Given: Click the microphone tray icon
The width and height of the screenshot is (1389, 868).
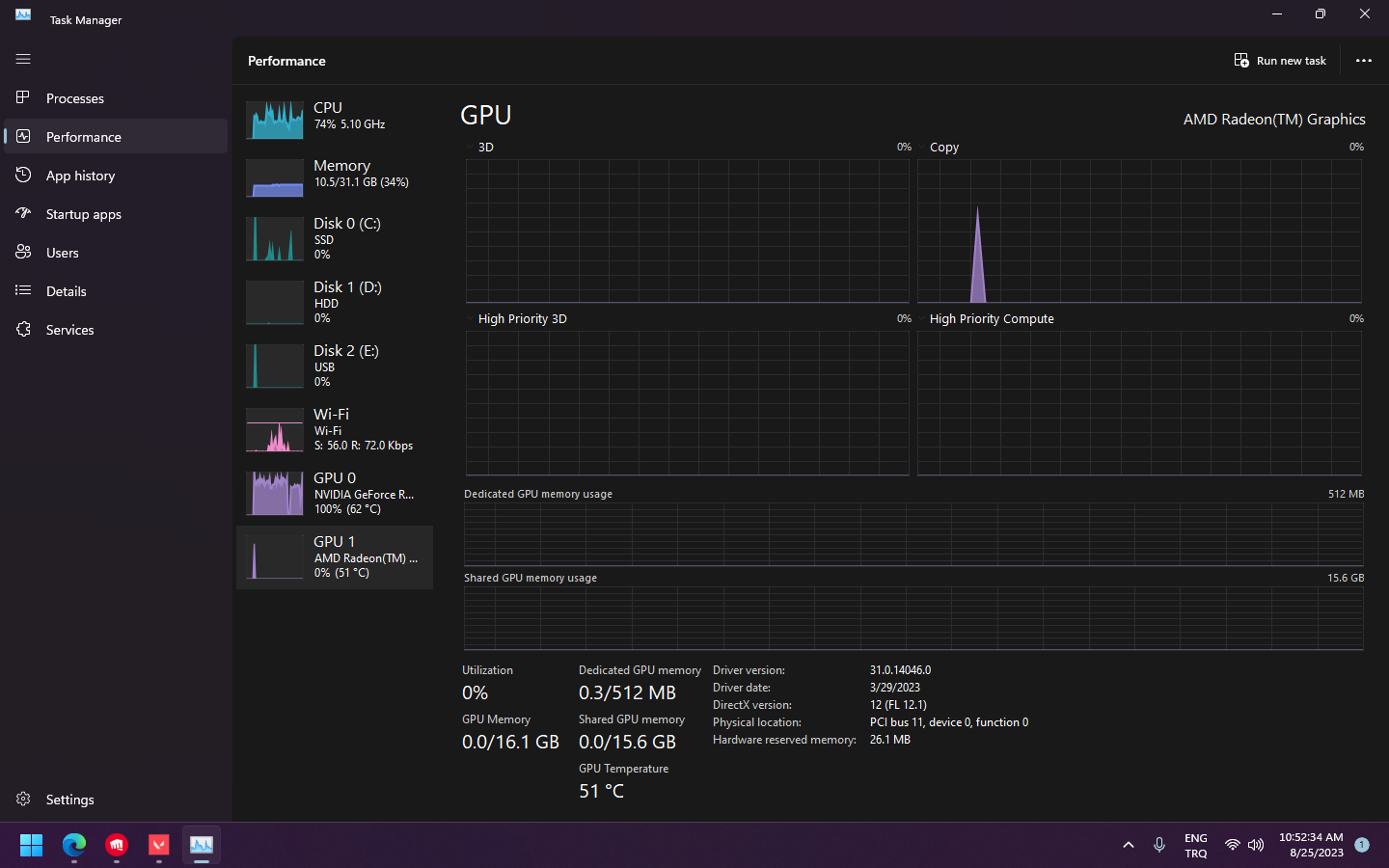Looking at the screenshot, I should click(1159, 845).
